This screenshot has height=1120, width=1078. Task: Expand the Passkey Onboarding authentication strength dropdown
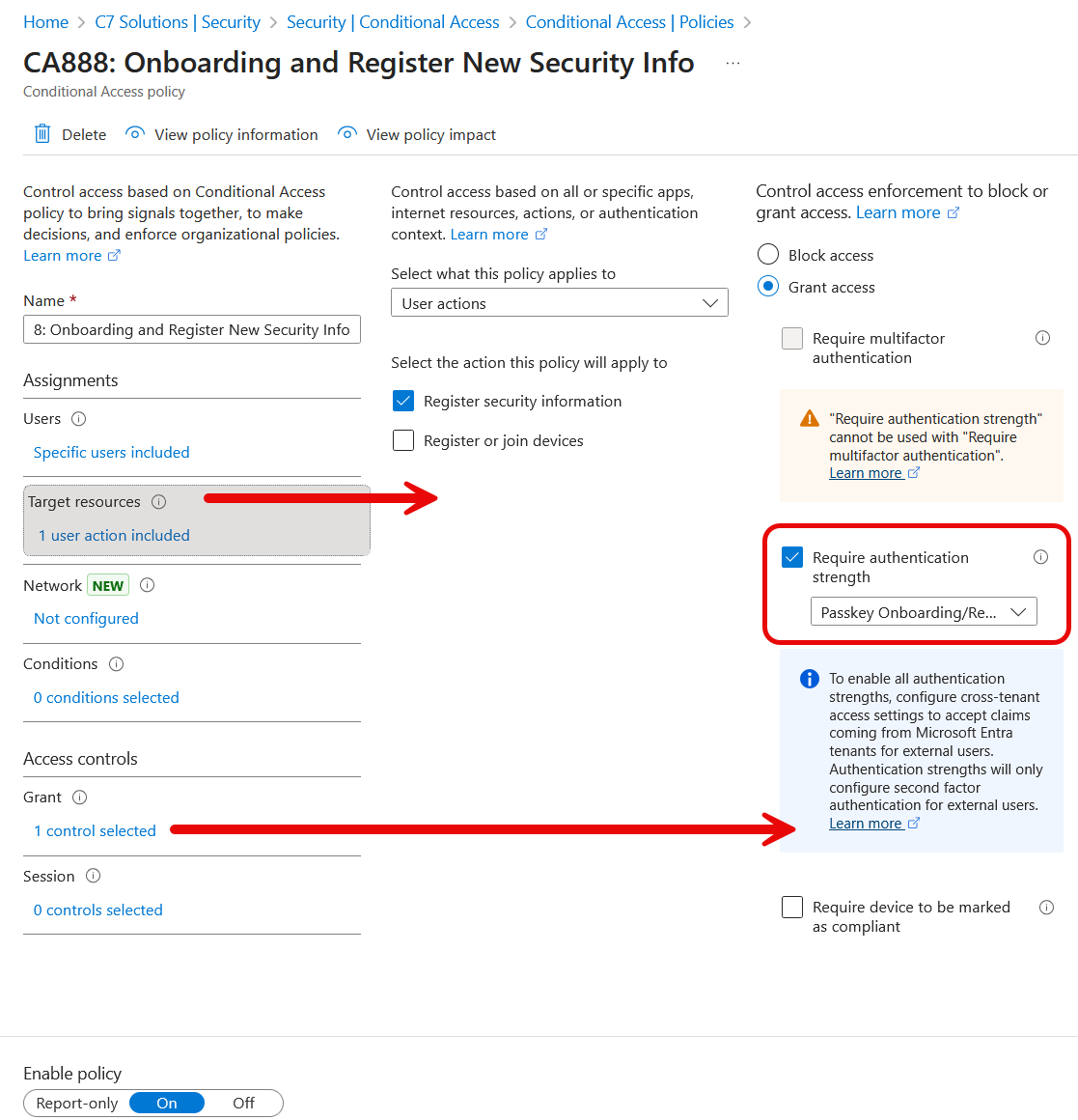(924, 612)
